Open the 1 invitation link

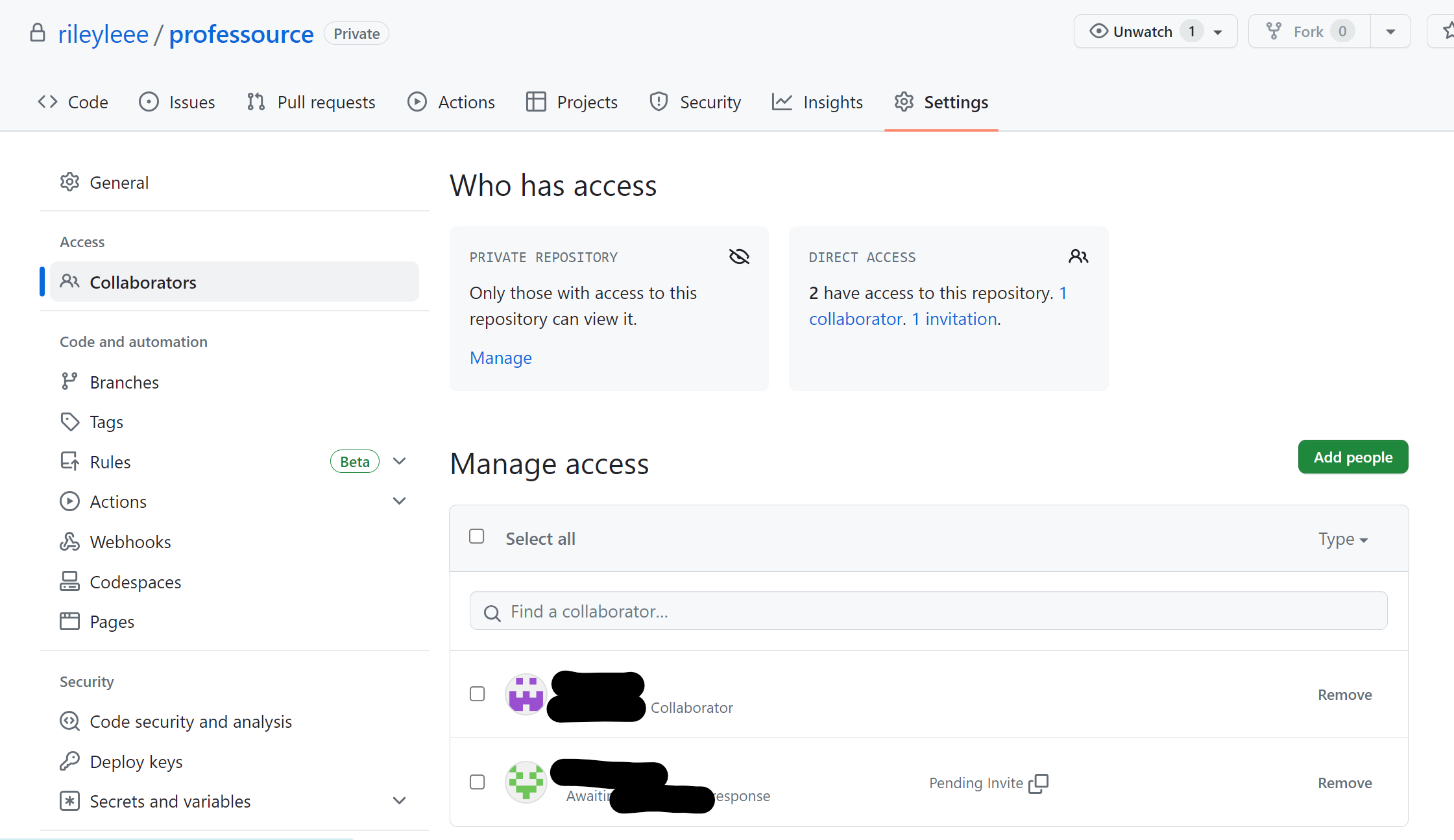[x=954, y=318]
